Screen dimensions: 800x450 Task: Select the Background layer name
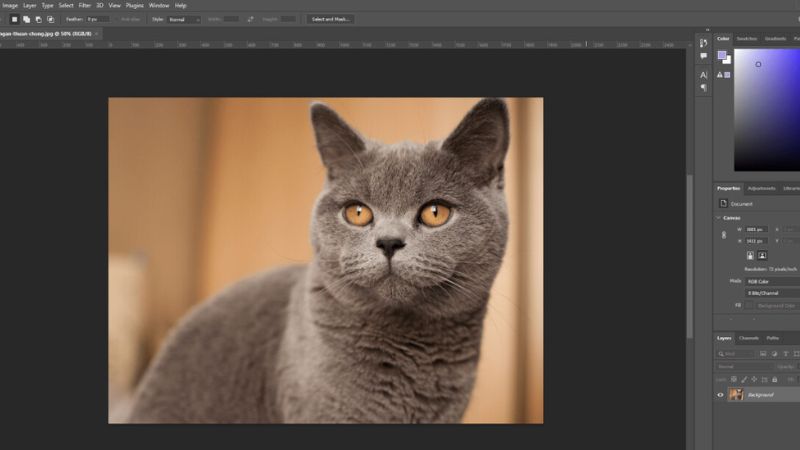coord(760,395)
